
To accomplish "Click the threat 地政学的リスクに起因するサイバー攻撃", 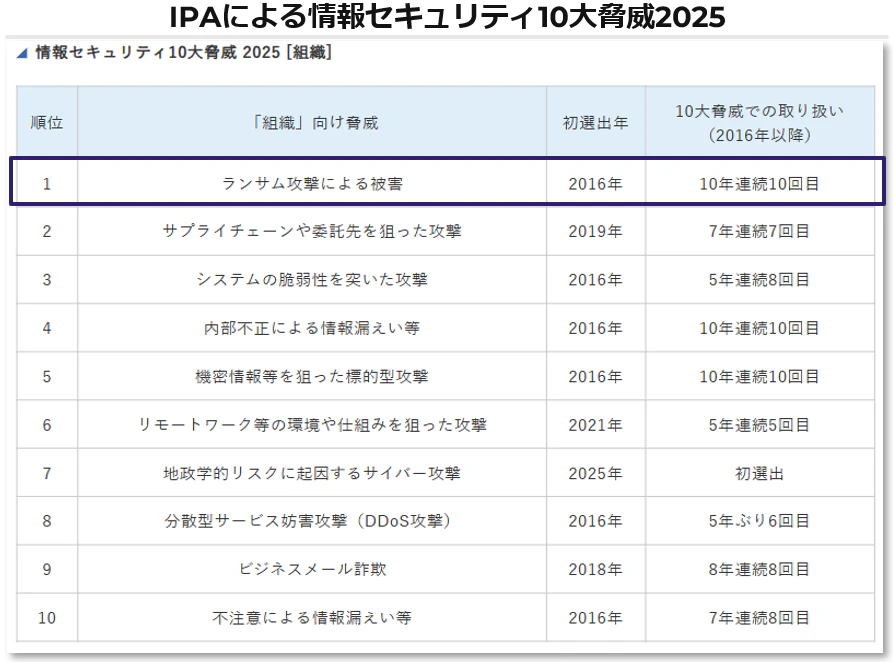I will (312, 473).
